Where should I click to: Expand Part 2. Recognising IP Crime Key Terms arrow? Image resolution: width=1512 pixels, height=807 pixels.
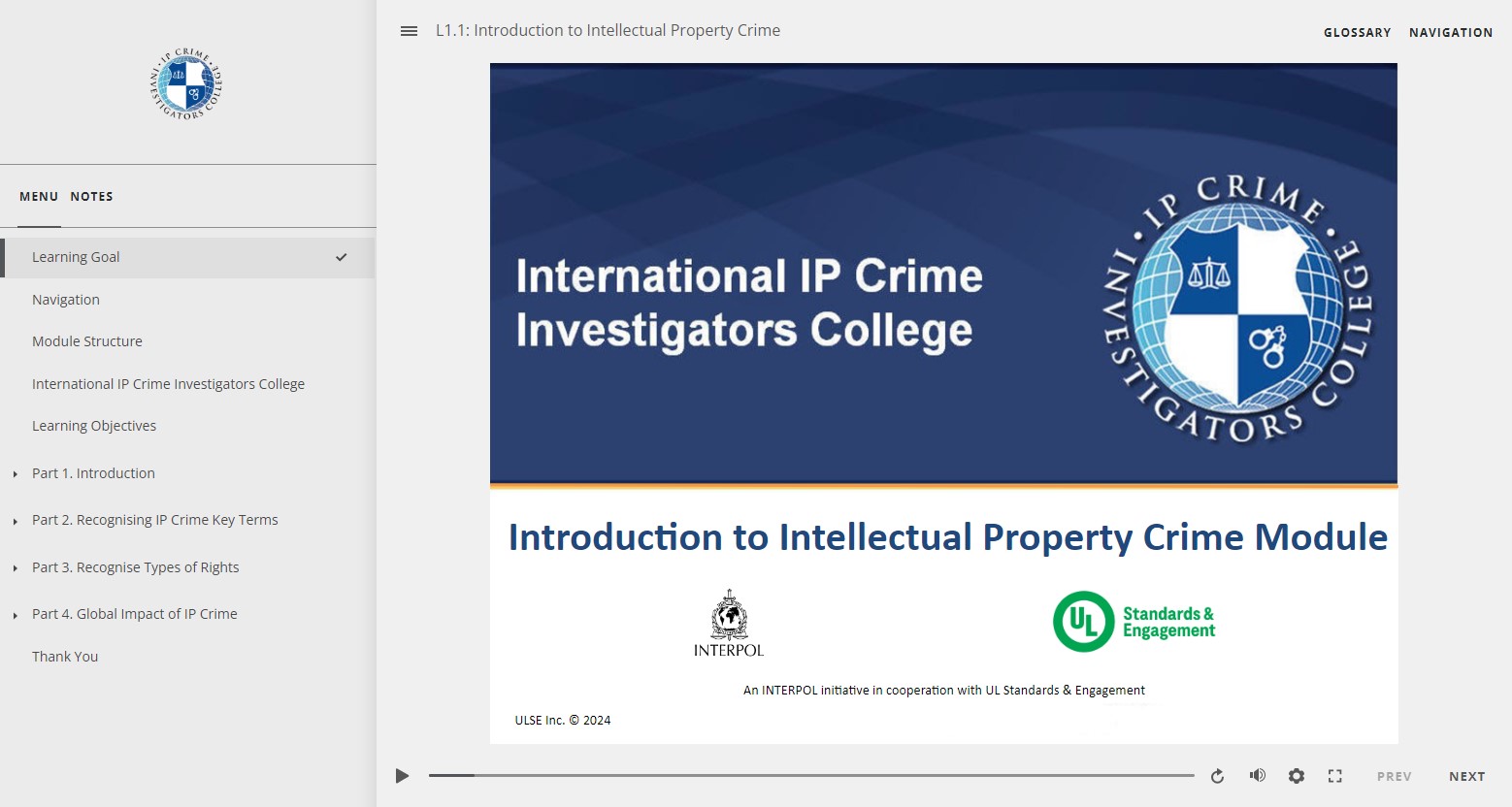point(15,521)
